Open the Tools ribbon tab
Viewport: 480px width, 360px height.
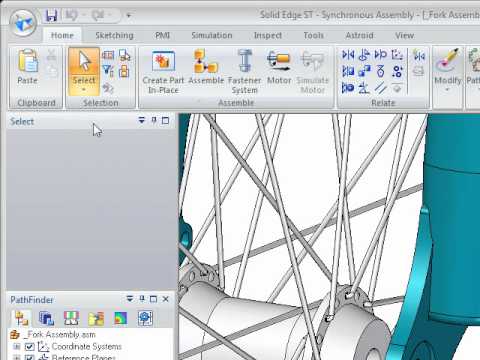(313, 35)
